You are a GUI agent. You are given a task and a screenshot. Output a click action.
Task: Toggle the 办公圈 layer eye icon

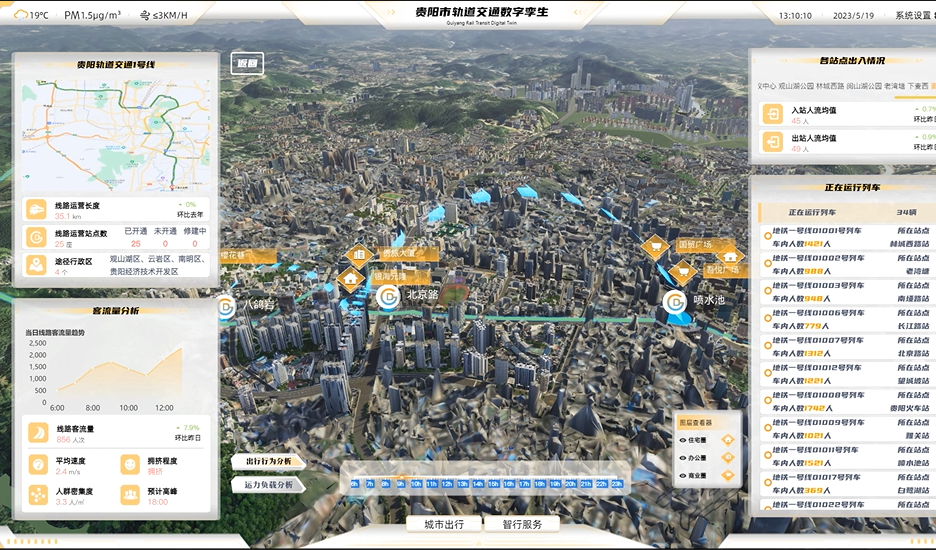(x=682, y=458)
